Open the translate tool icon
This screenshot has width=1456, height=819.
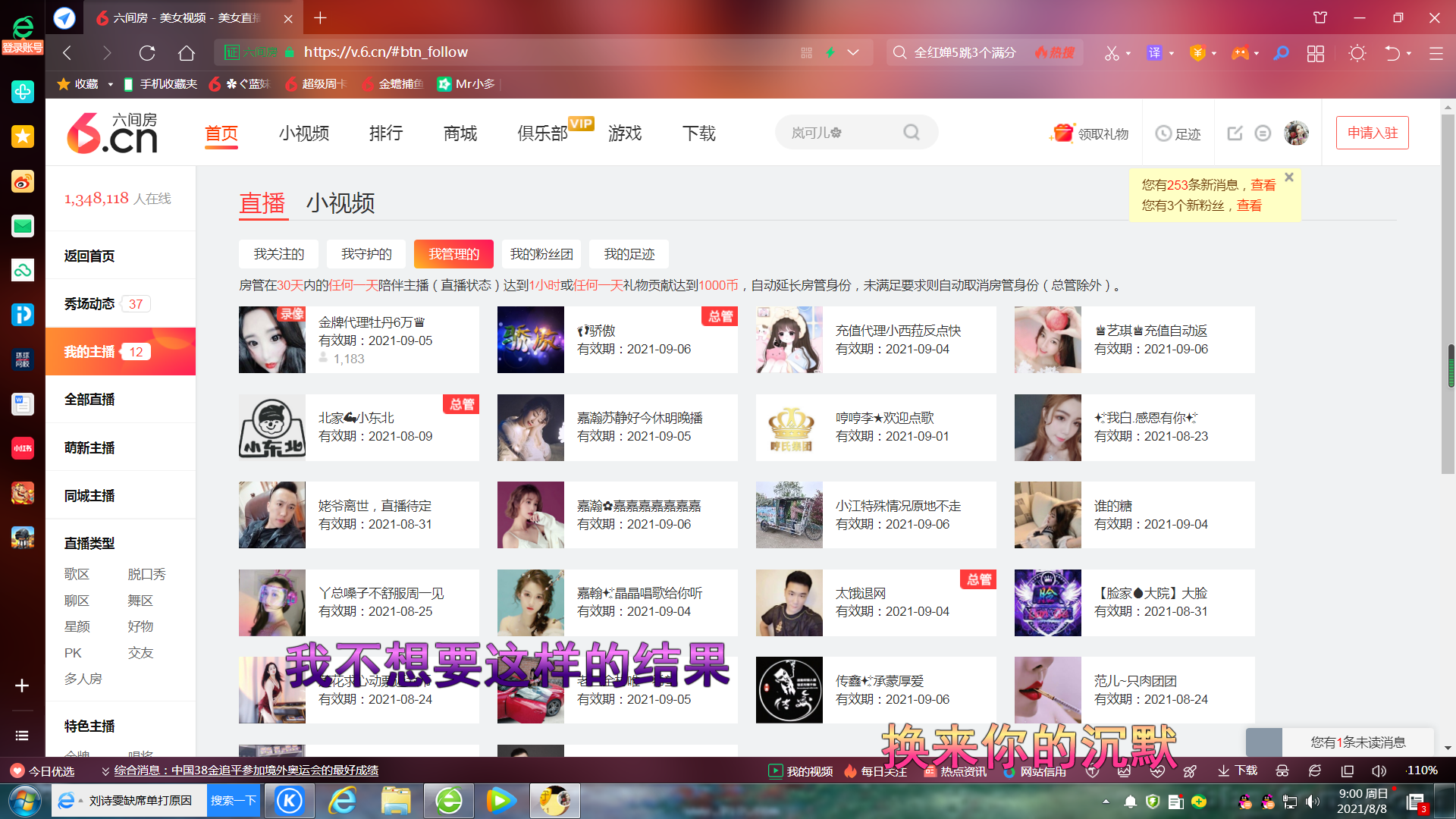point(1154,52)
